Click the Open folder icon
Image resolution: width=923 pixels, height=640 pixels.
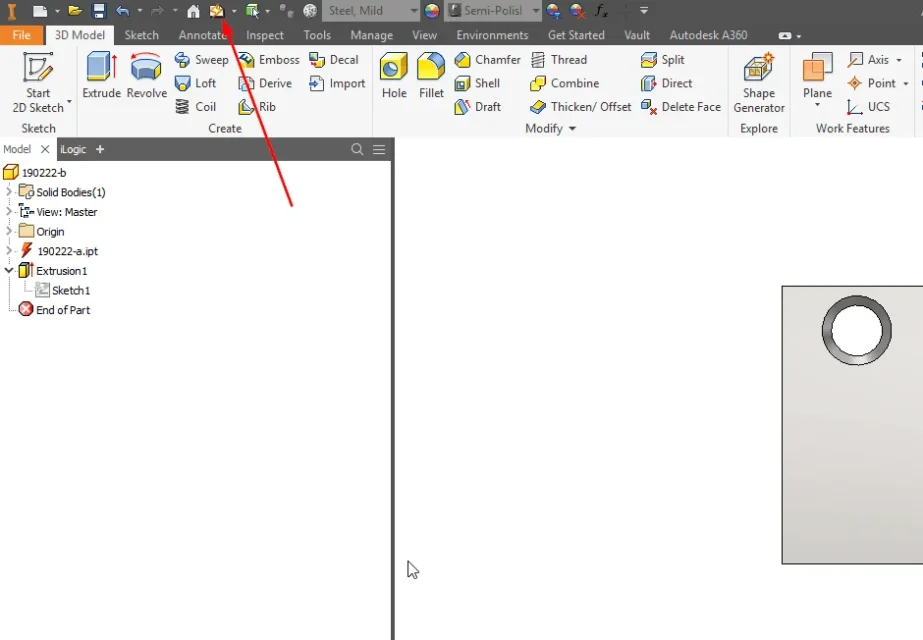pyautogui.click(x=75, y=11)
